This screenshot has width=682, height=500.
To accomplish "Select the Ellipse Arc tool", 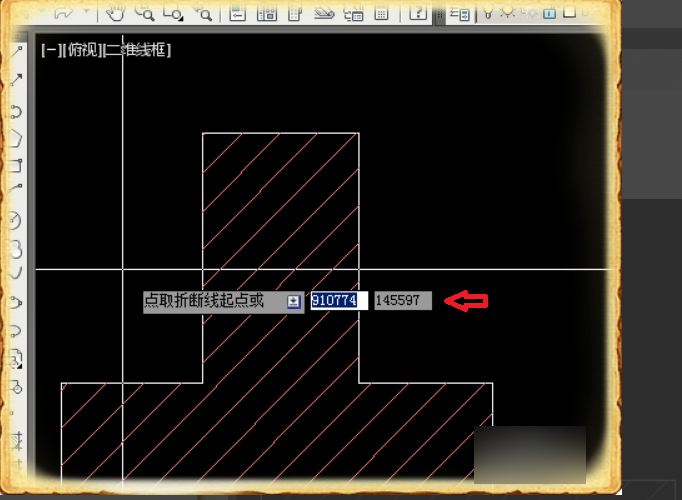I will pos(16,331).
